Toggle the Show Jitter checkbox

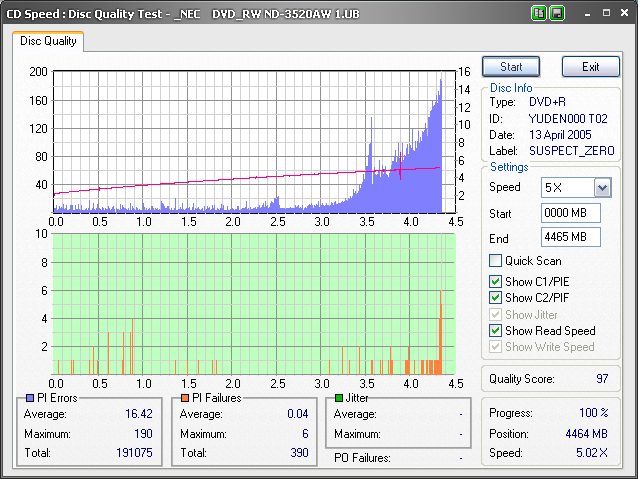495,314
